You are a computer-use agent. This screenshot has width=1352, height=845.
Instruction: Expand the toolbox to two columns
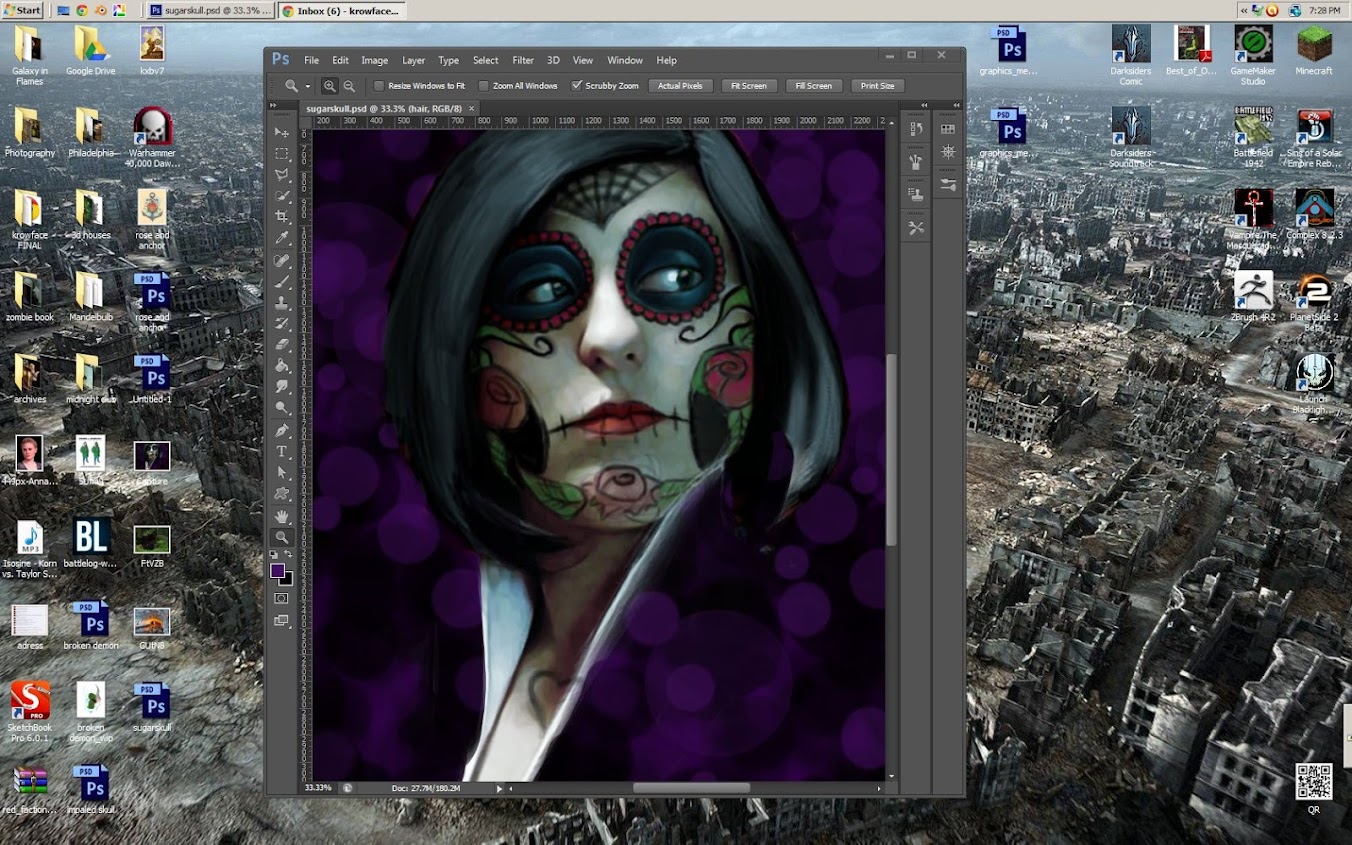point(274,105)
